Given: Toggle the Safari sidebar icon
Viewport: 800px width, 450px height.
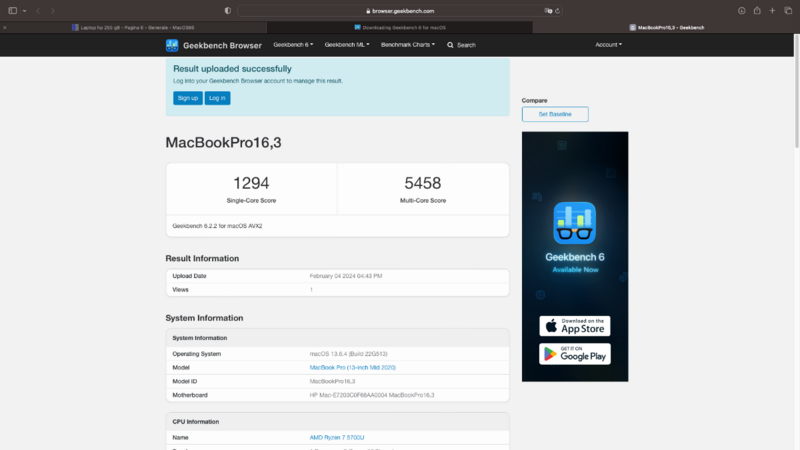Looking at the screenshot, I should click(x=13, y=11).
